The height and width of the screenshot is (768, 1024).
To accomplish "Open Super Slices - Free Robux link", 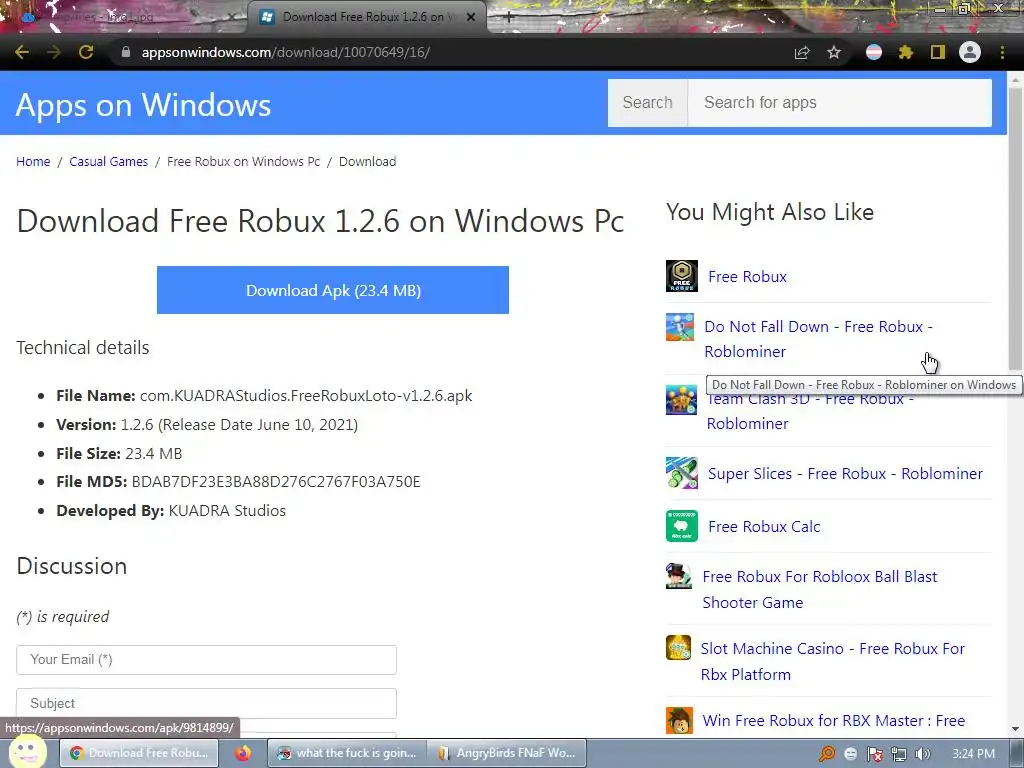I will (x=845, y=473).
